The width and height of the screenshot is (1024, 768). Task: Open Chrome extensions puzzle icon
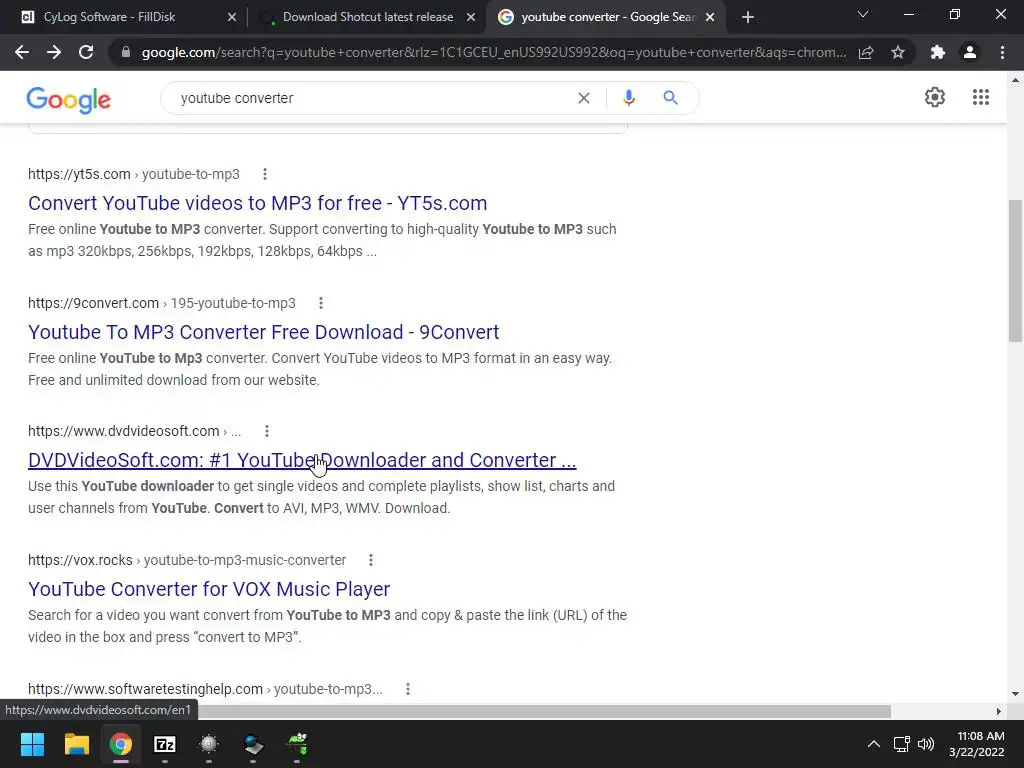pyautogui.click(x=938, y=52)
